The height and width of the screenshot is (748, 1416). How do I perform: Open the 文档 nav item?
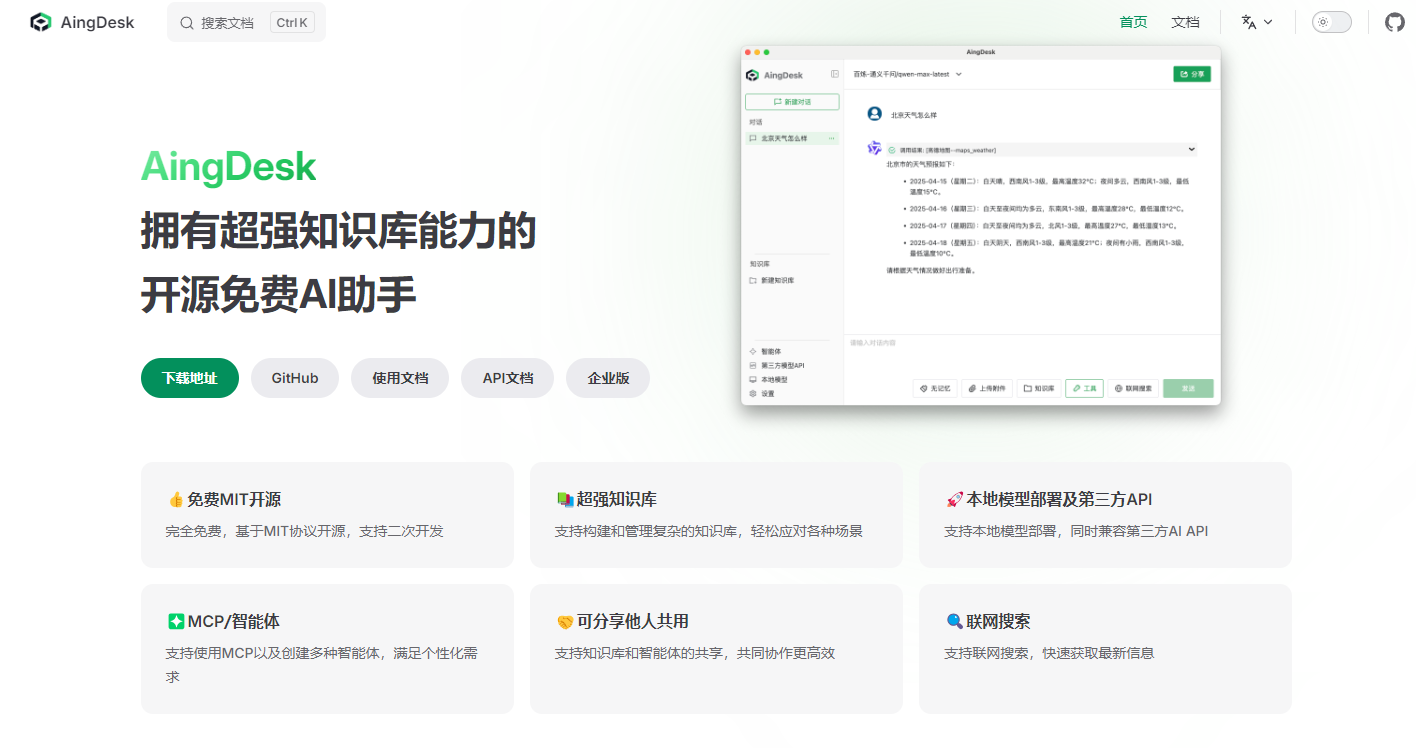(x=1185, y=22)
